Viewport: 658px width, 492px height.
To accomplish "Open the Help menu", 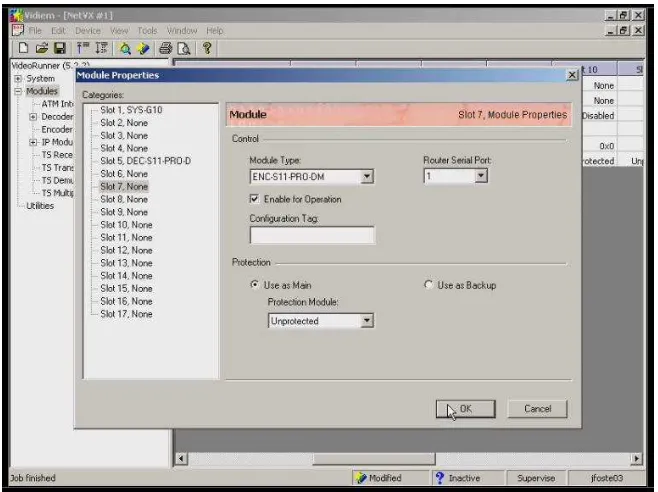I will click(x=214, y=31).
